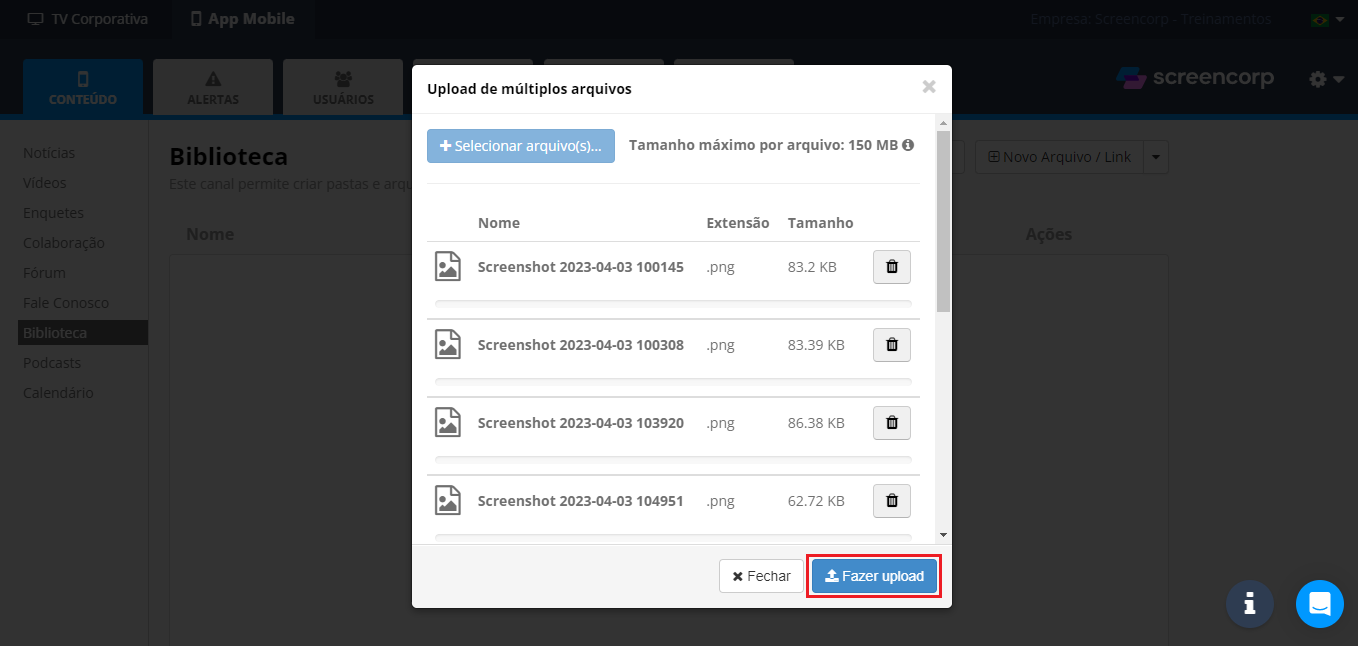Open Podcasts in the sidebar
Viewport: 1358px width, 646px height.
[52, 363]
